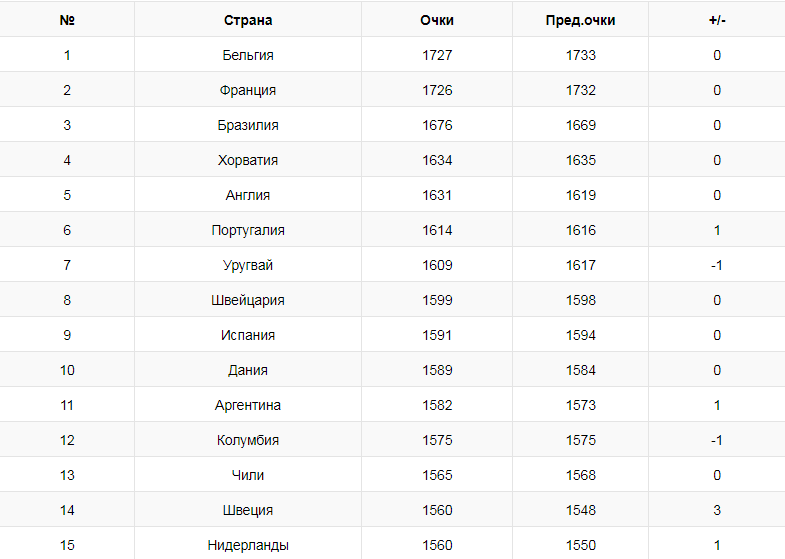Select the "+/-" column header
Viewport: 785px width, 559px height.
pos(717,20)
